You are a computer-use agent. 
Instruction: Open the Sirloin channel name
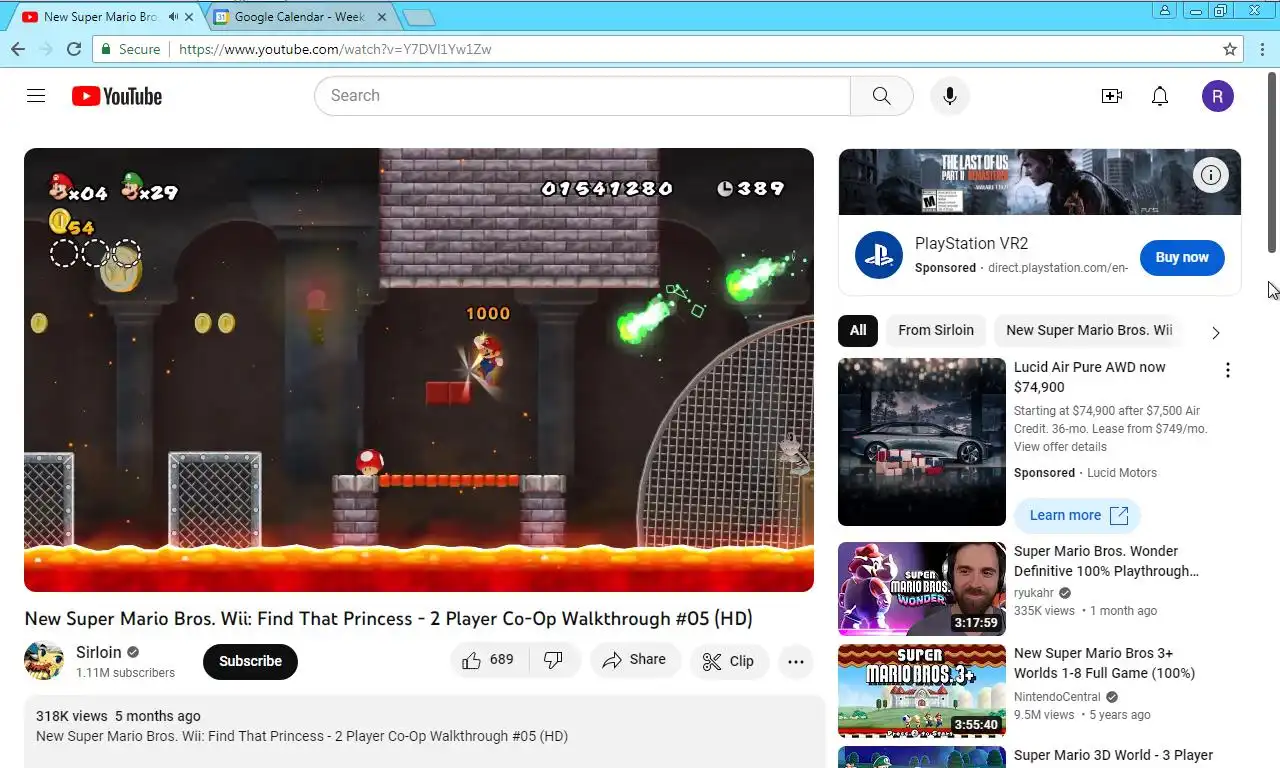[98, 652]
